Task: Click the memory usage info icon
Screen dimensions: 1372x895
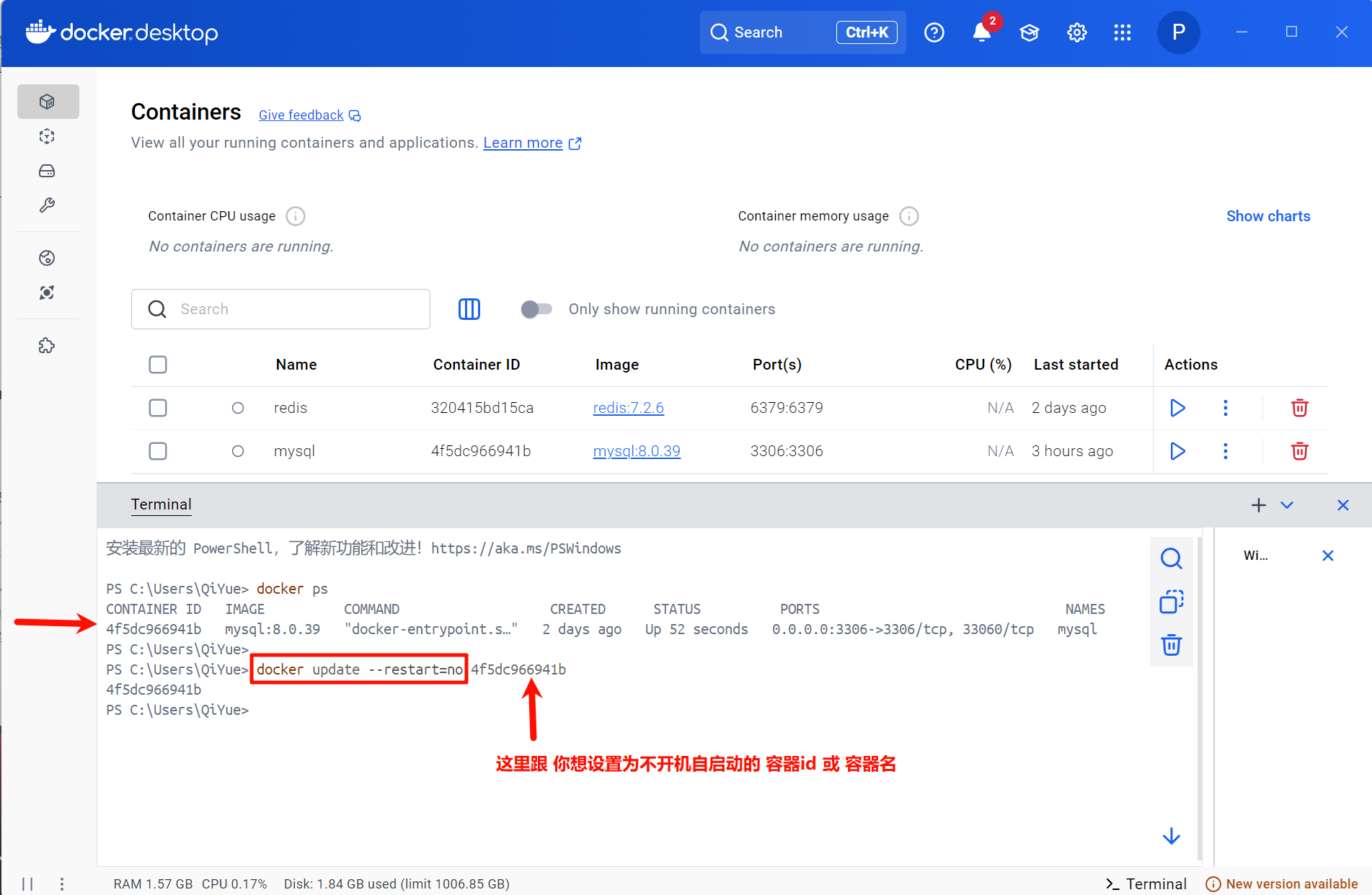Action: (909, 216)
